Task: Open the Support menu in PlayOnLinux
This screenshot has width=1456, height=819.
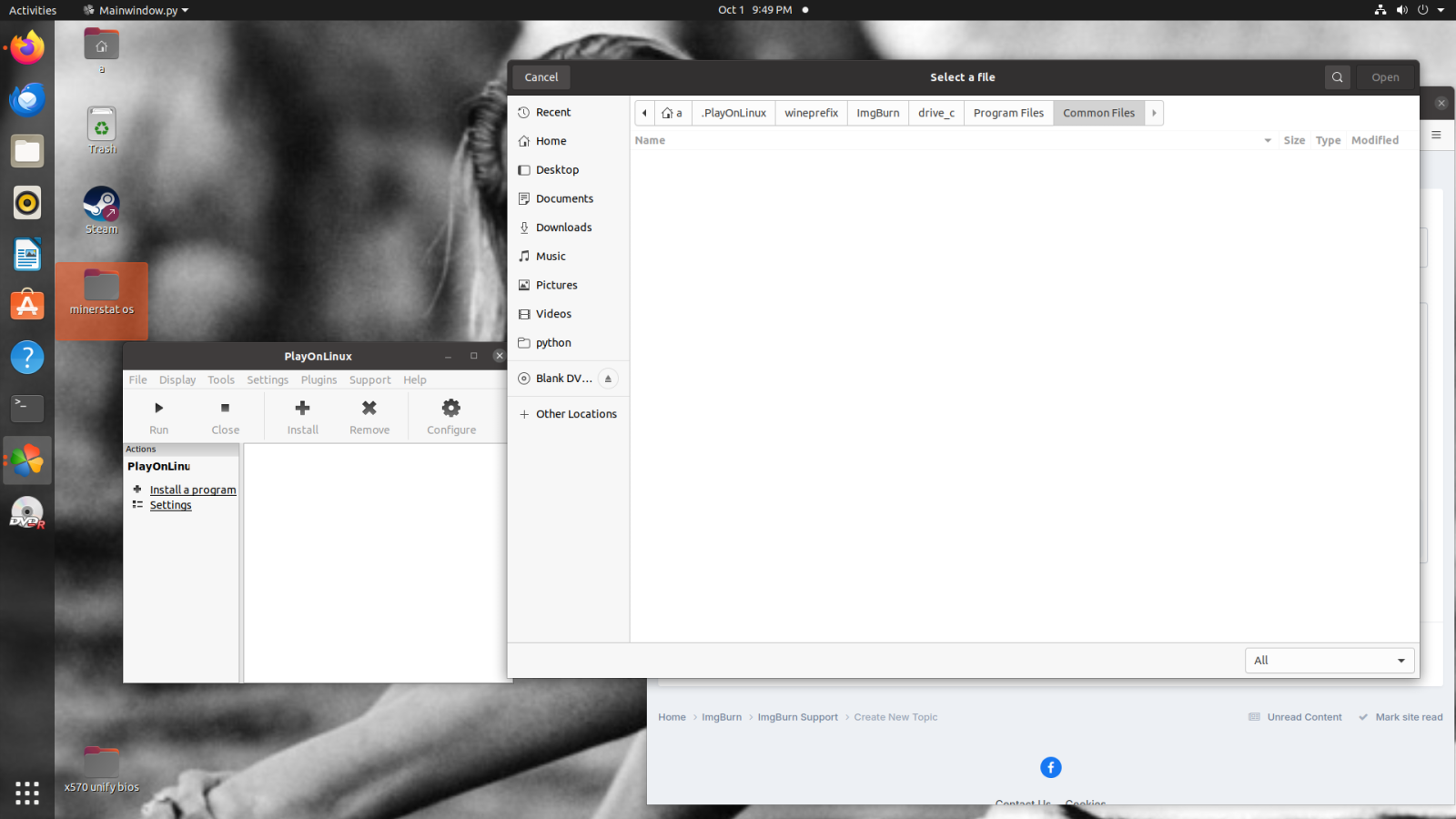Action: 370,379
